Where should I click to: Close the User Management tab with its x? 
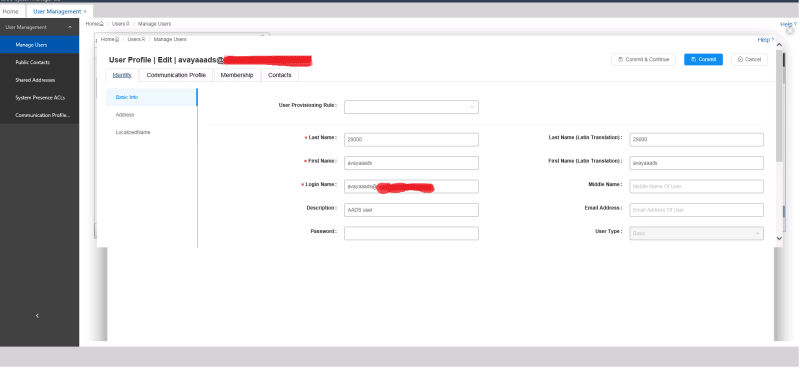85,11
